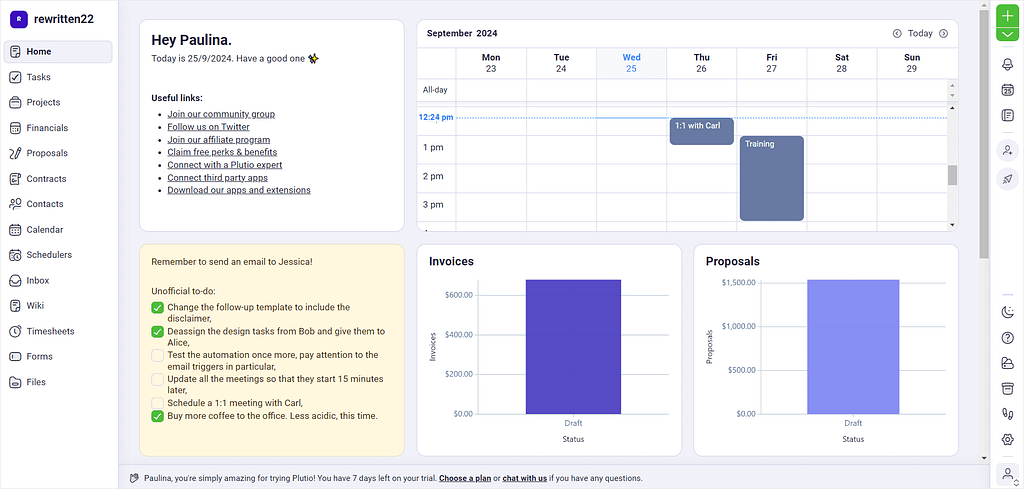Open the notes icon in right sidebar
1024x489 pixels.
click(x=1007, y=115)
